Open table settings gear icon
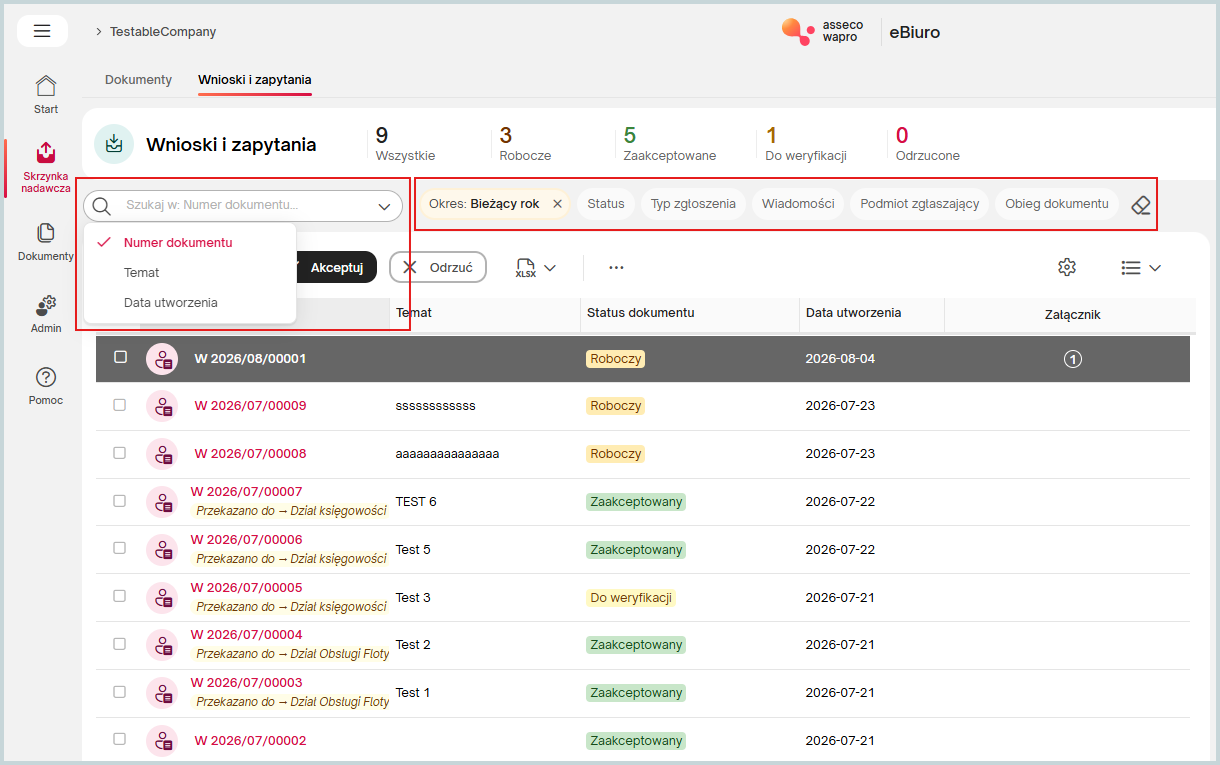This screenshot has width=1220, height=765. 1067,267
